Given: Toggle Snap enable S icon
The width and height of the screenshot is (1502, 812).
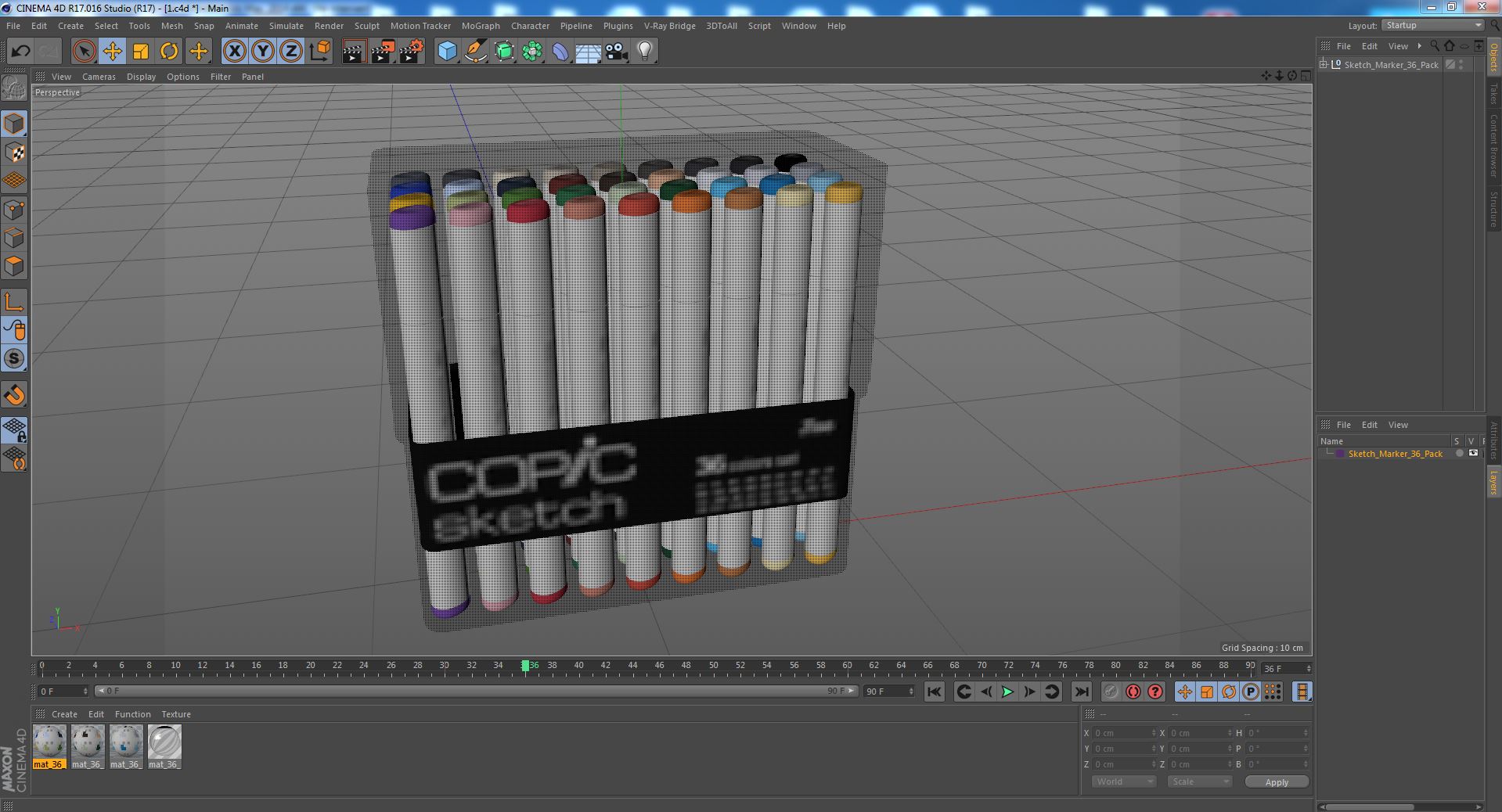Looking at the screenshot, I should [x=14, y=359].
